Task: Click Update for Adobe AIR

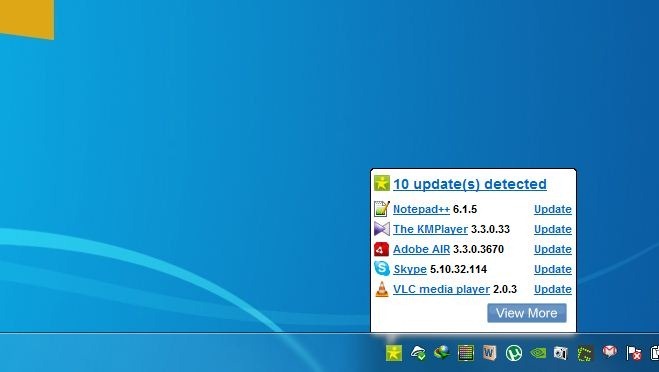Action: [x=553, y=249]
